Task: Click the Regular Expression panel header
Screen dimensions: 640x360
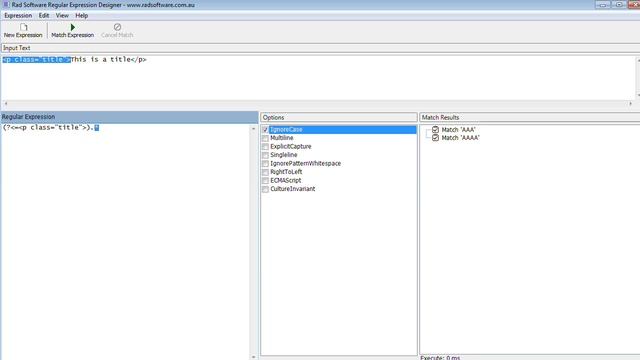Action: [129, 117]
